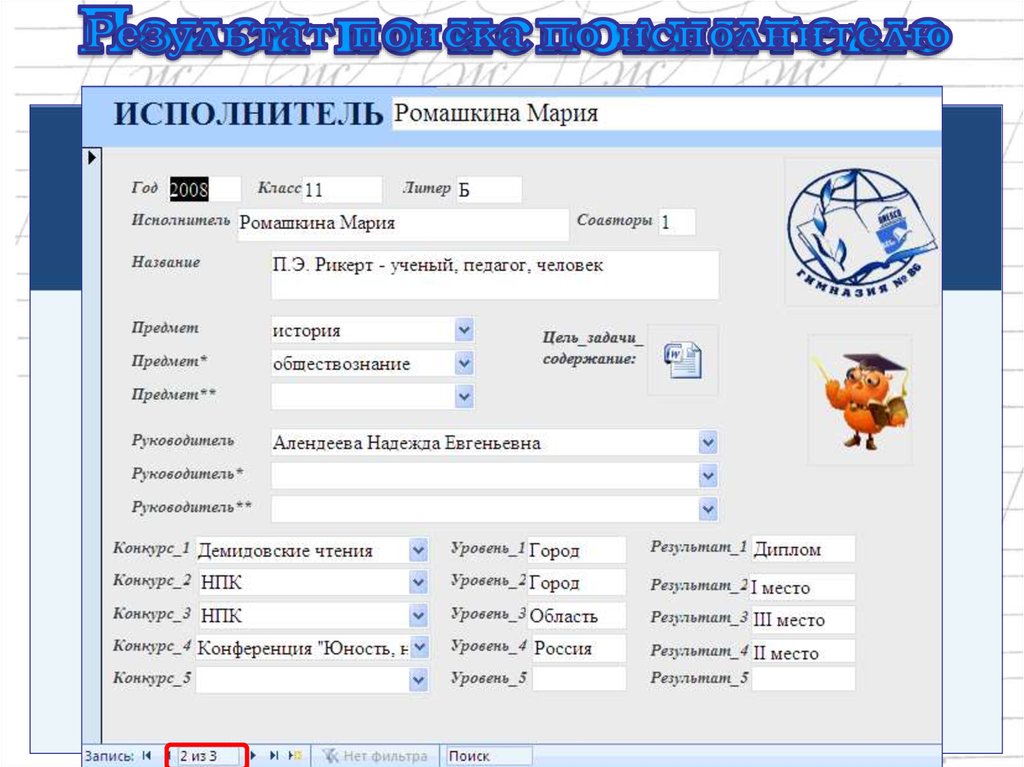This screenshot has width=1024, height=767.
Task: Click the 'Литер' field showing Б
Action: click(488, 189)
